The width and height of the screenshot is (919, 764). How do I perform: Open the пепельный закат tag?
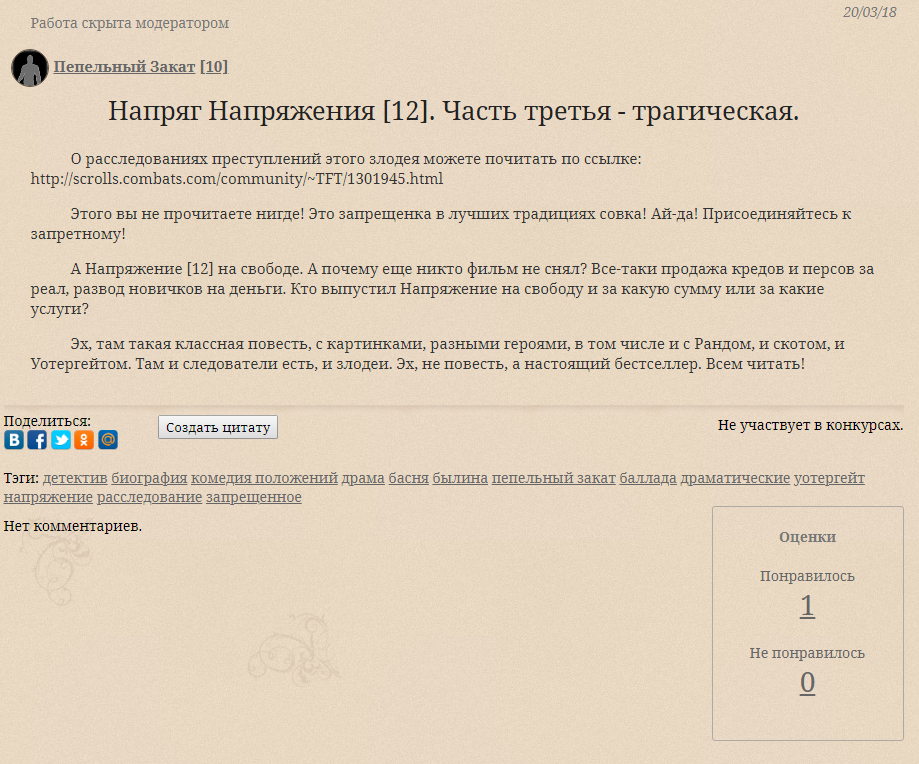[x=554, y=478]
